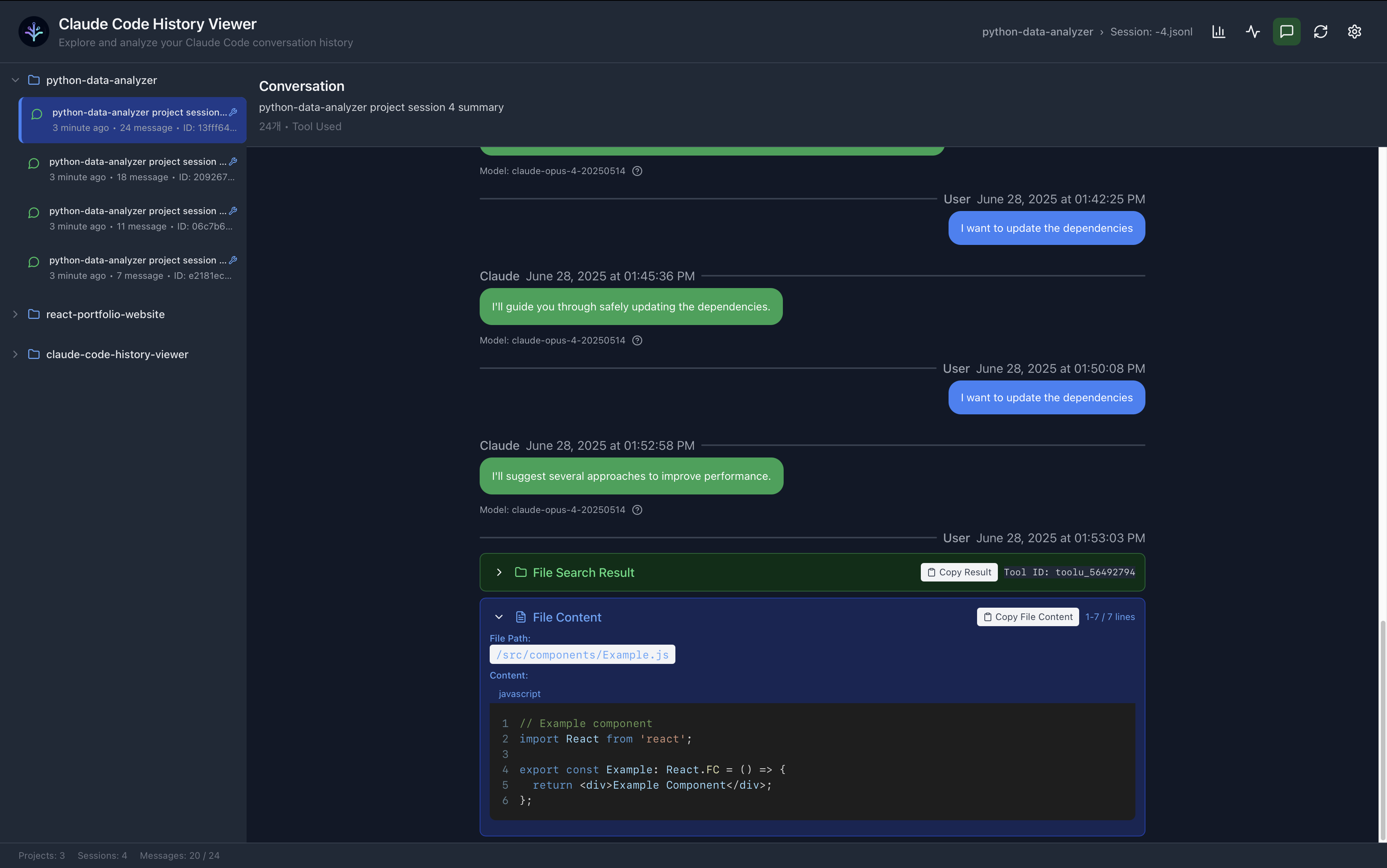Click the Sessions: 4 status entry
The width and height of the screenshot is (1387, 868).
point(102,855)
